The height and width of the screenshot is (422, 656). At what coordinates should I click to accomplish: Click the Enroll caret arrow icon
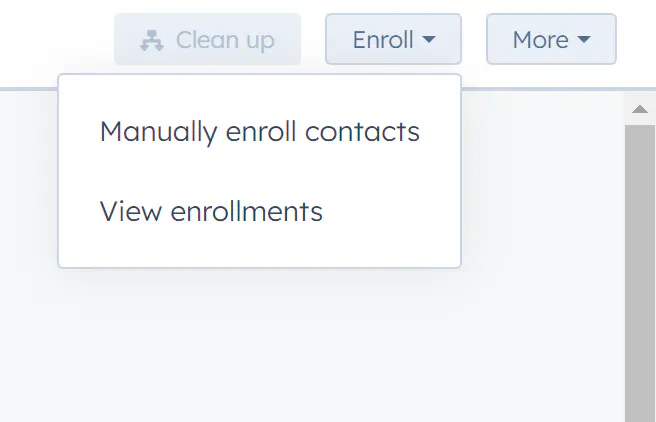(429, 39)
